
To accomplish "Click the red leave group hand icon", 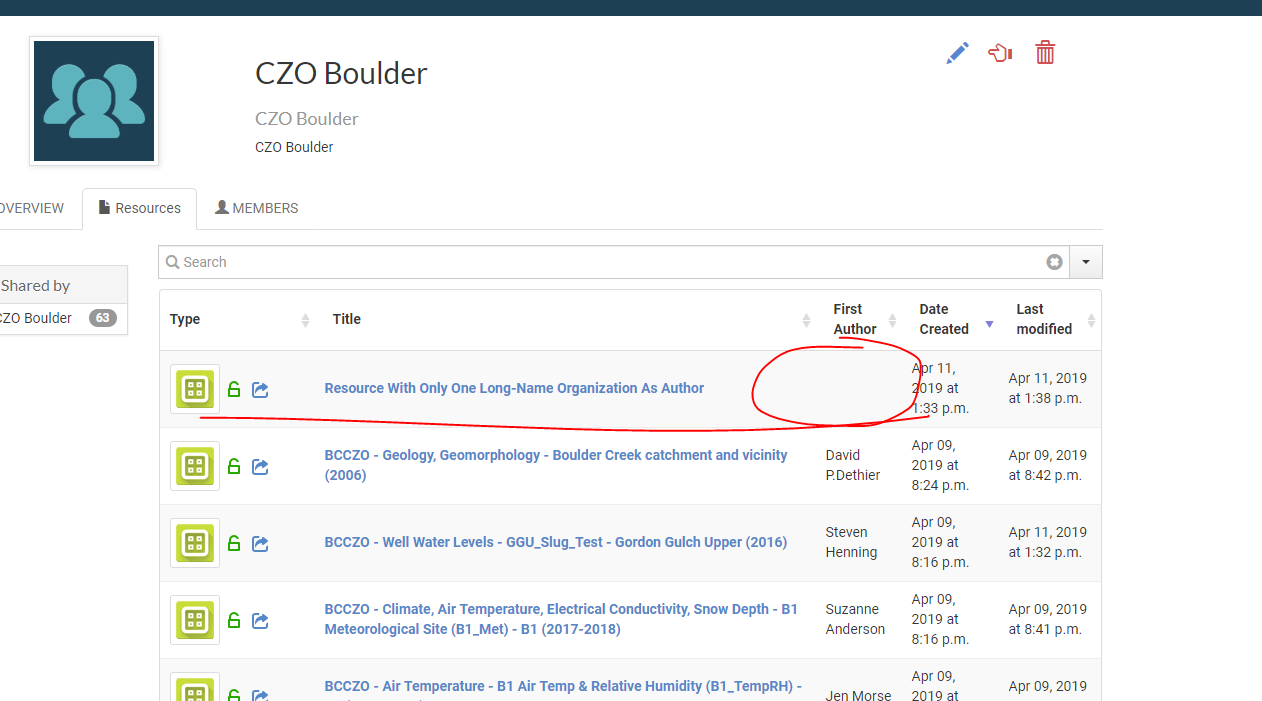I will (x=1000, y=53).
